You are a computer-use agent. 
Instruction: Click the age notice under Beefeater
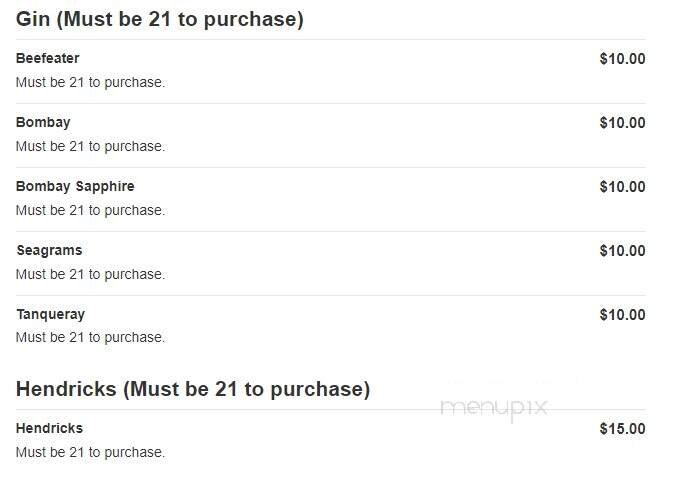pyautogui.click(x=90, y=82)
